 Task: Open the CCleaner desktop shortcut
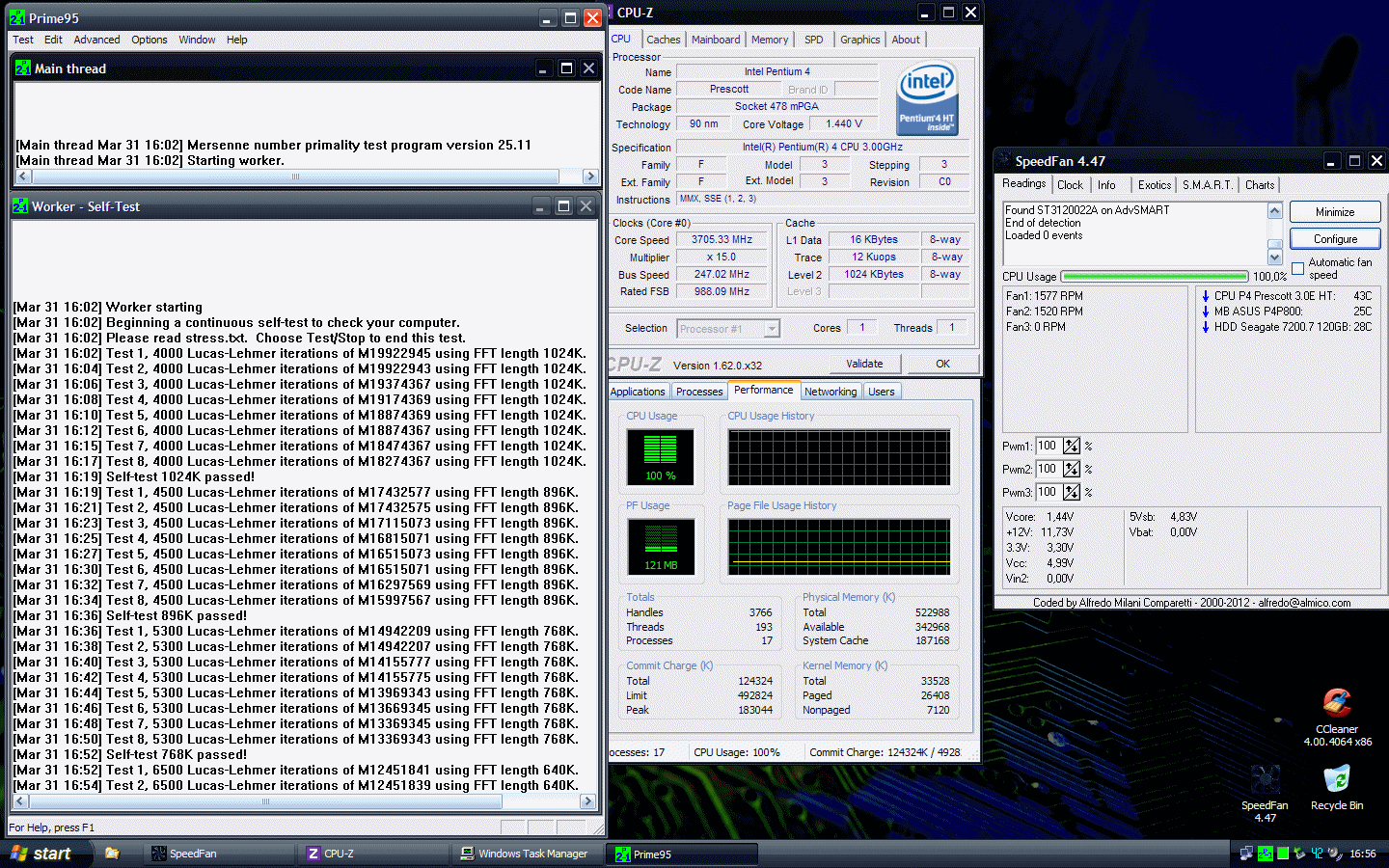click(x=1336, y=704)
